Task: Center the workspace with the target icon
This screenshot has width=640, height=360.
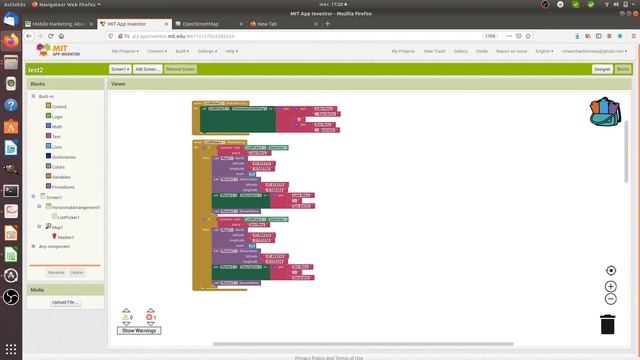Action: 611,270
